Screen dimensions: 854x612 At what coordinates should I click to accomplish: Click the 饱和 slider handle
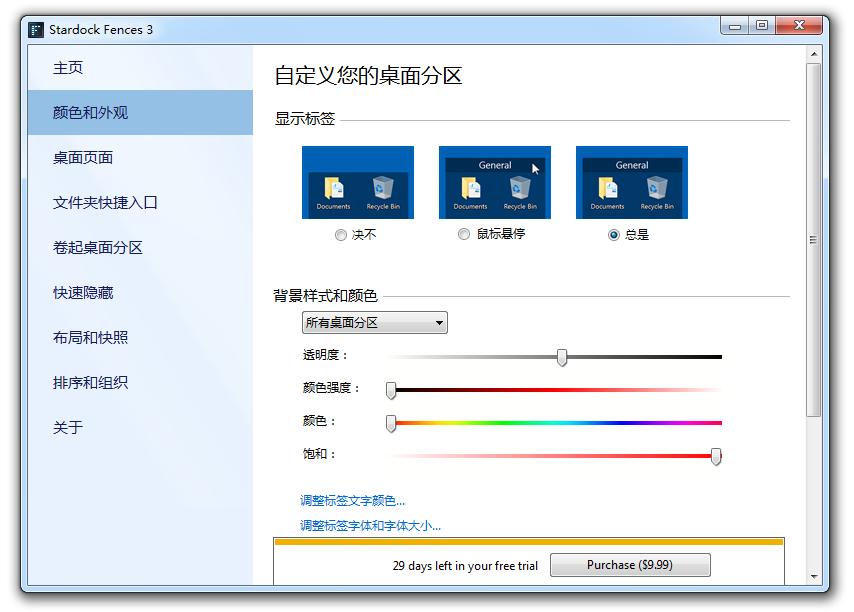pyautogui.click(x=716, y=456)
